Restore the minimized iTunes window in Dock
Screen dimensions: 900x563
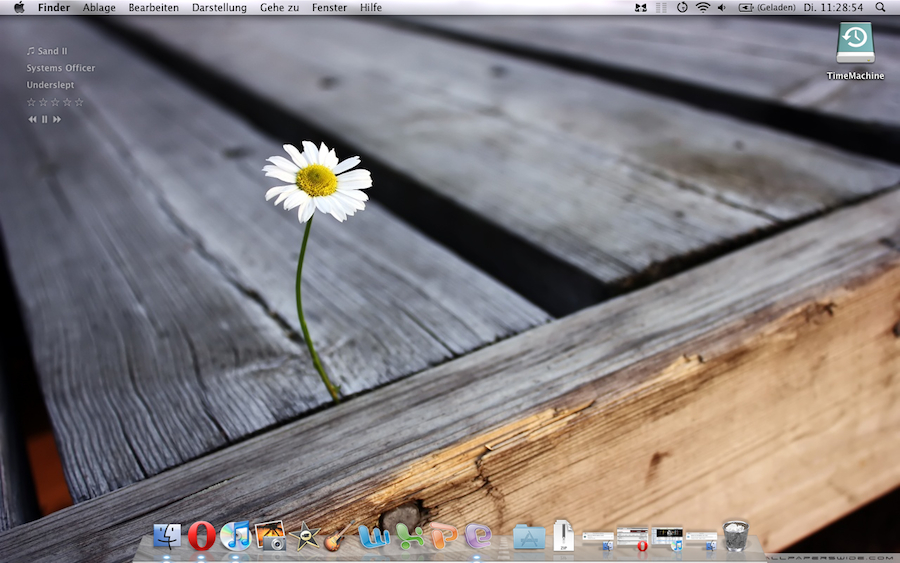[x=667, y=539]
